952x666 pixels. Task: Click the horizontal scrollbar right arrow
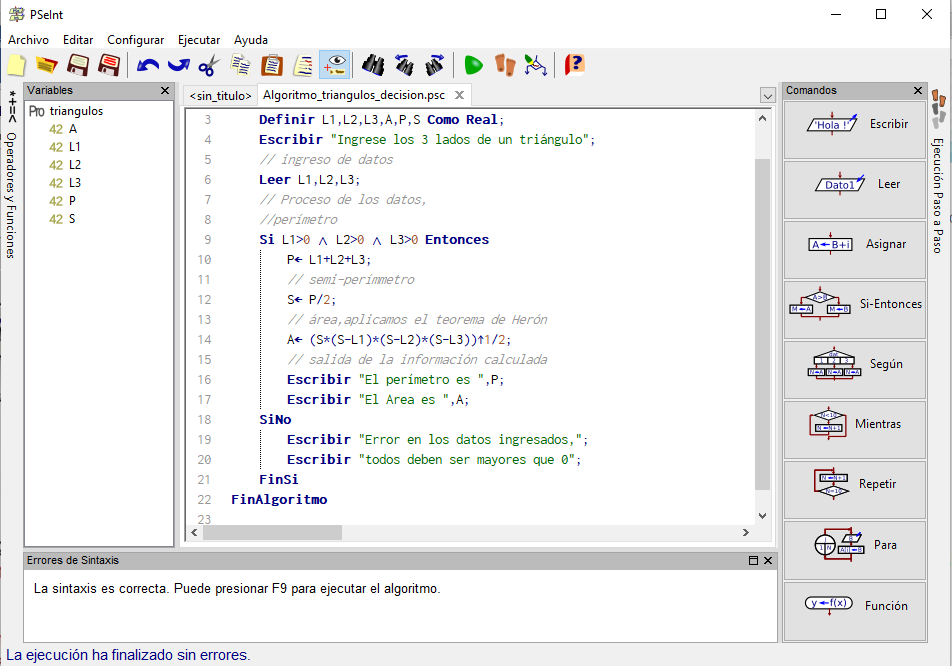746,532
